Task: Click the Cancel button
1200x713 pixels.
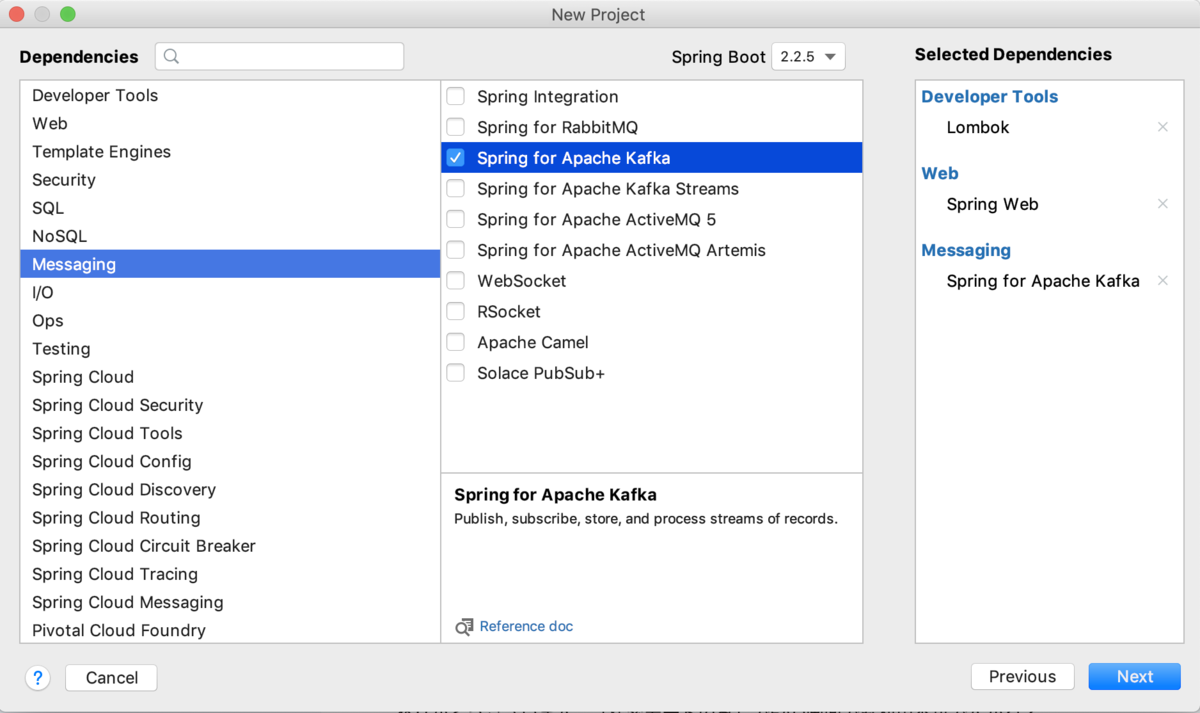Action: coord(111,678)
